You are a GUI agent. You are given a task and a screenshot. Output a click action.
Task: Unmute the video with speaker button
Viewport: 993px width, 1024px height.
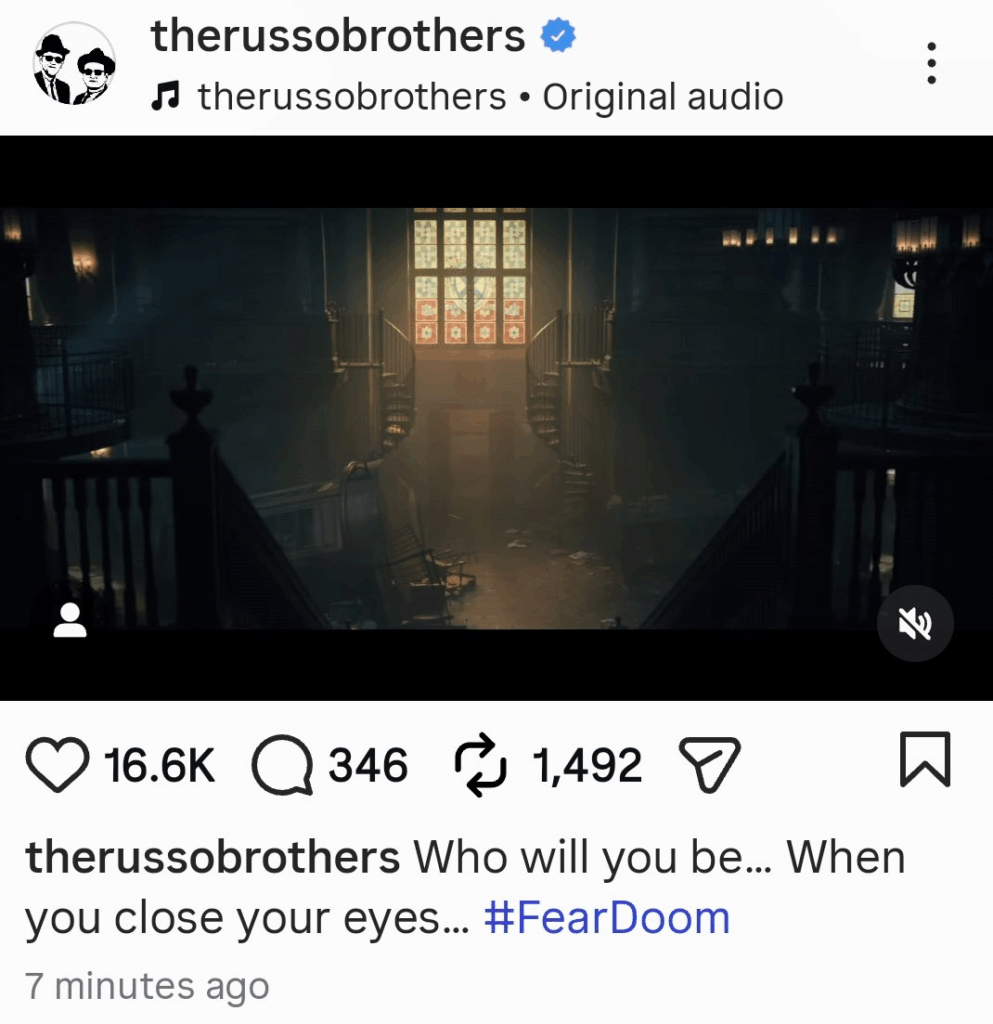tap(915, 624)
